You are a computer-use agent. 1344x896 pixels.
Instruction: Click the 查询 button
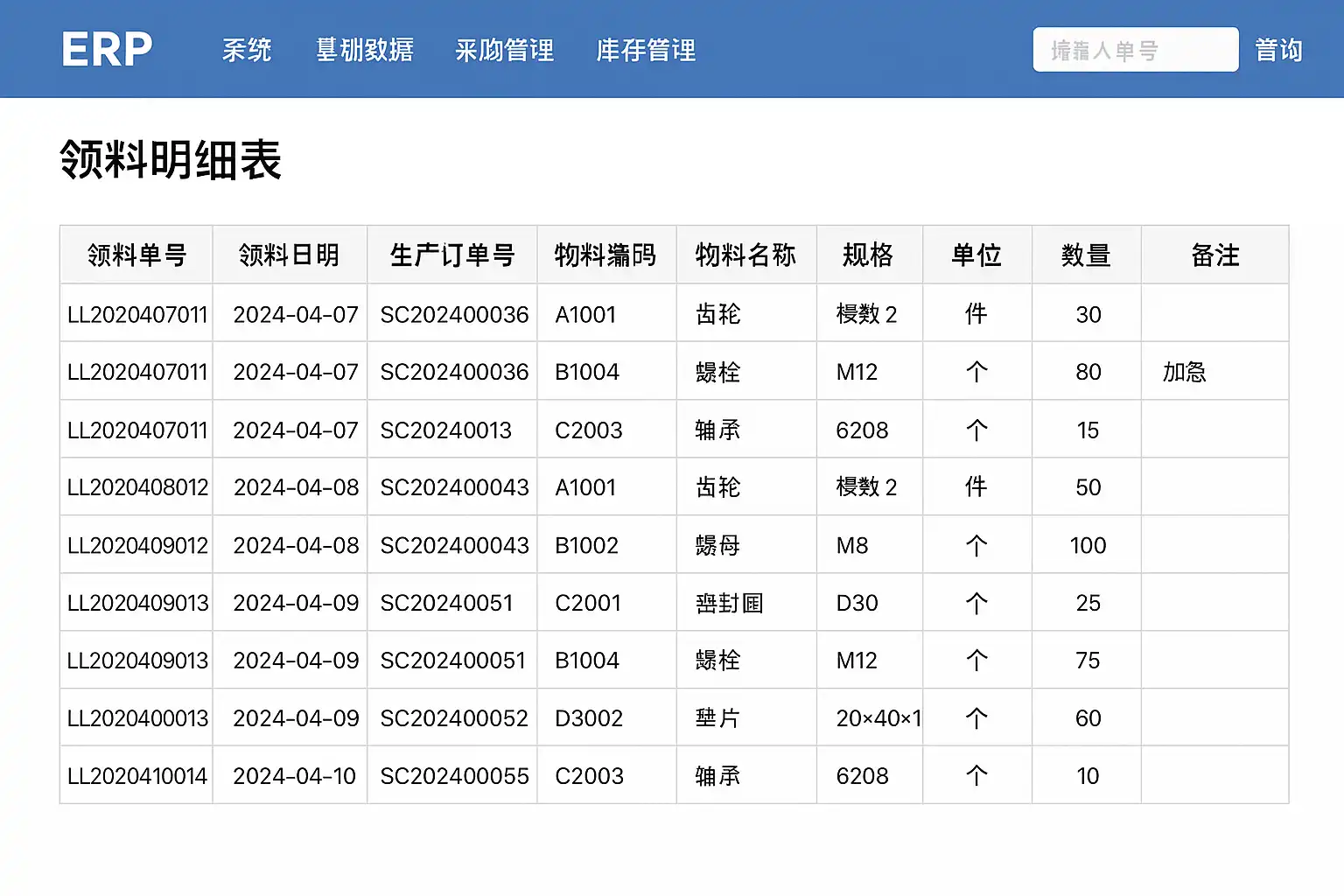pyautogui.click(x=1278, y=51)
